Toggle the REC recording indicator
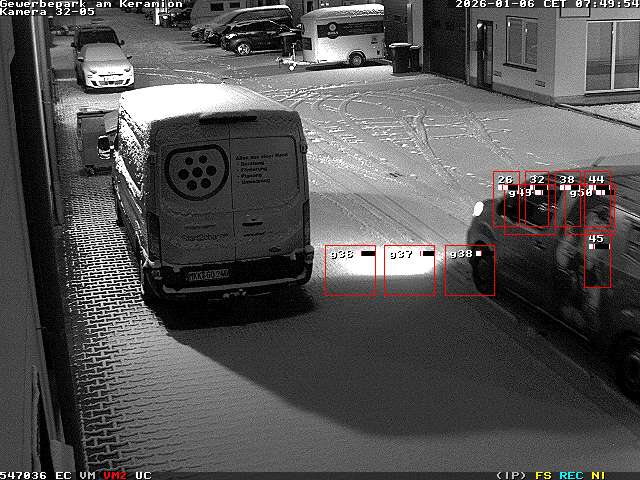This screenshot has height=480, width=640. (571, 475)
